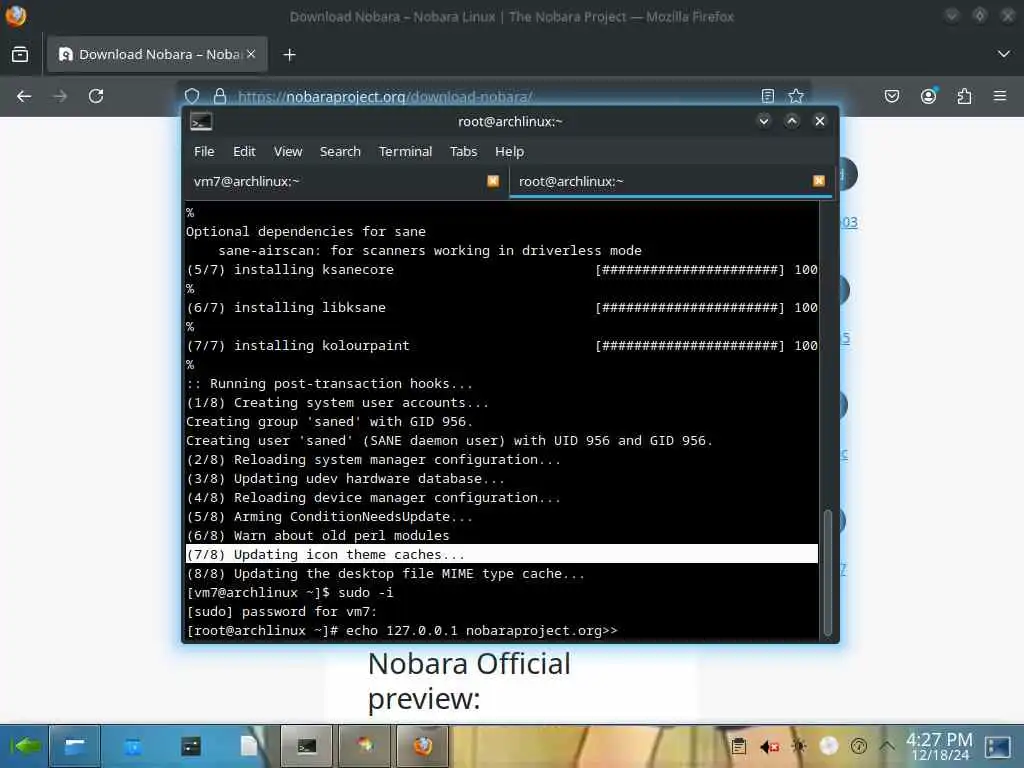
Task: Open the Tabs menu in the terminal
Action: click(x=463, y=152)
